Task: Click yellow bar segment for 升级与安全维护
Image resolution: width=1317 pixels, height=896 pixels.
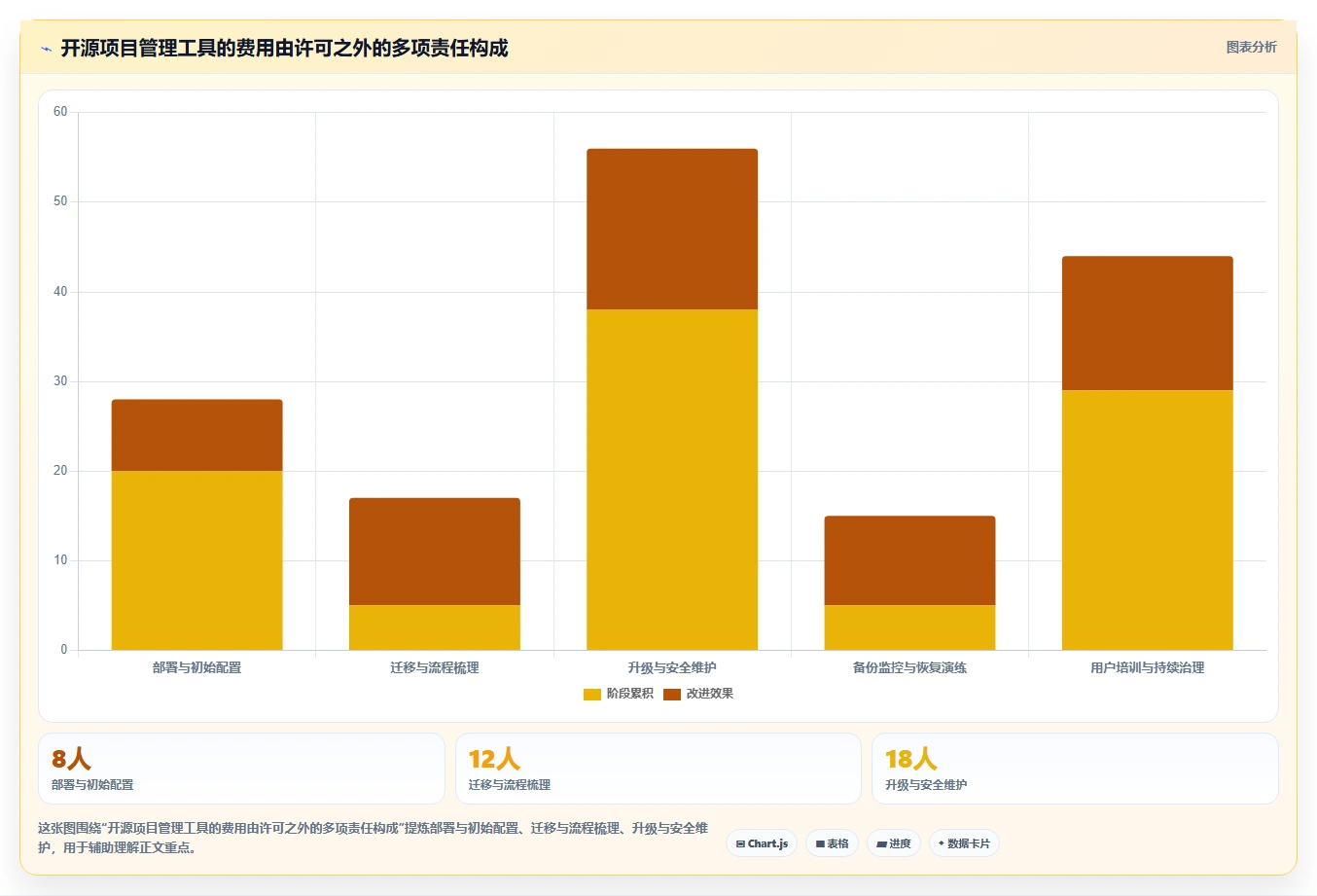Action: coord(672,480)
